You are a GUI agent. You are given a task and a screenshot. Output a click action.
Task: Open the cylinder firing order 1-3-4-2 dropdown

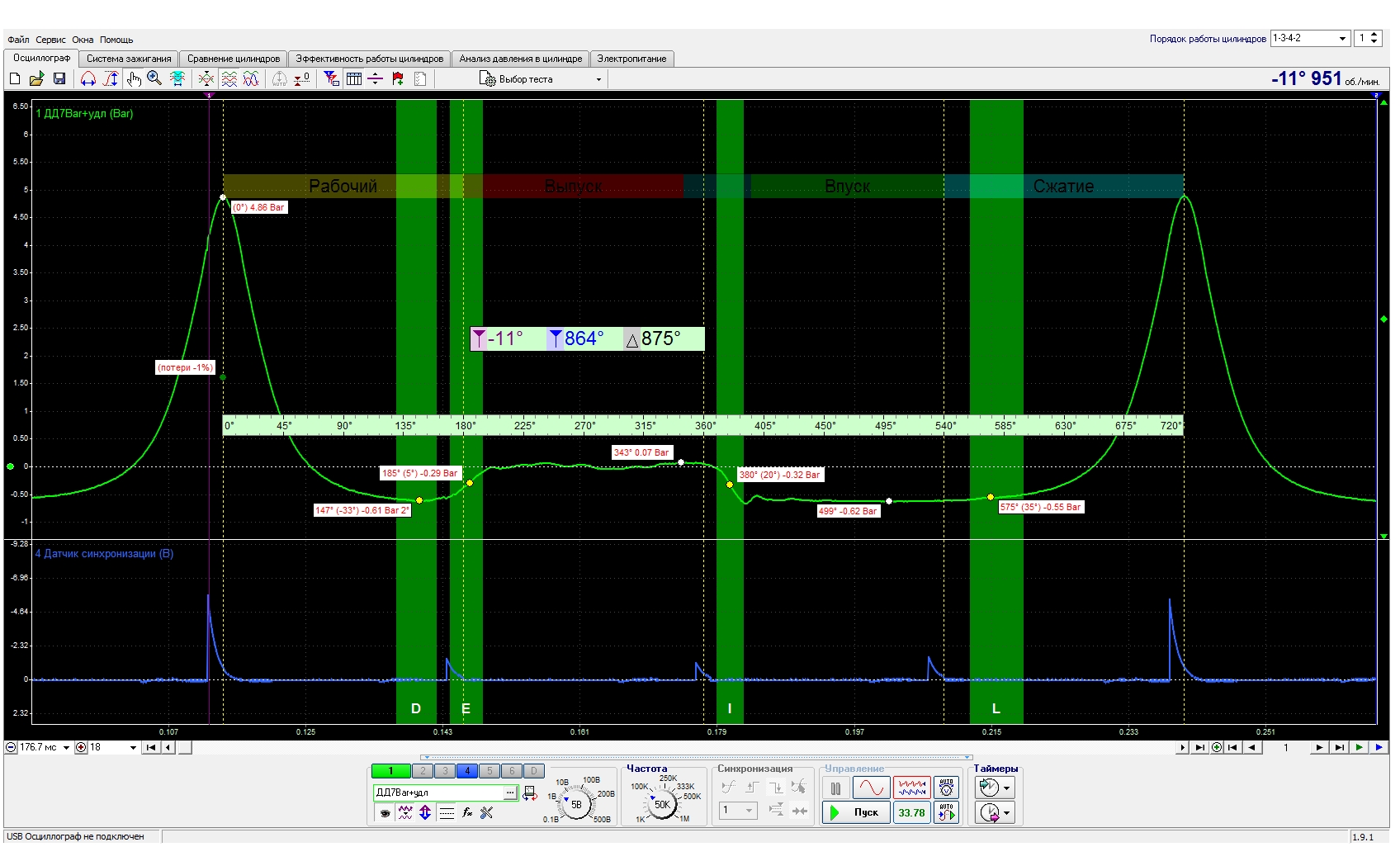click(1310, 38)
